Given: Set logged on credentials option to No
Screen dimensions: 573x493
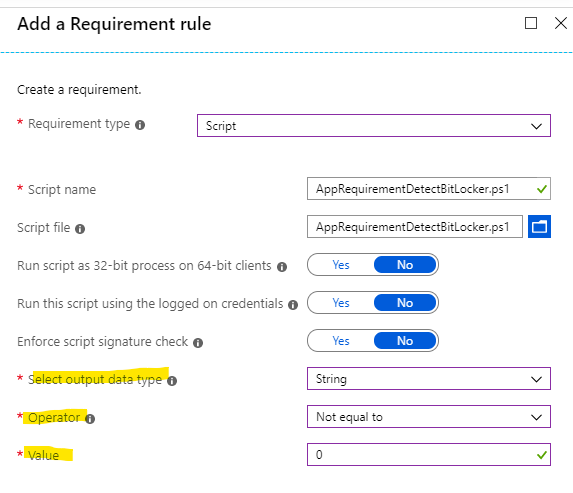Looking at the screenshot, I should pyautogui.click(x=405, y=303).
